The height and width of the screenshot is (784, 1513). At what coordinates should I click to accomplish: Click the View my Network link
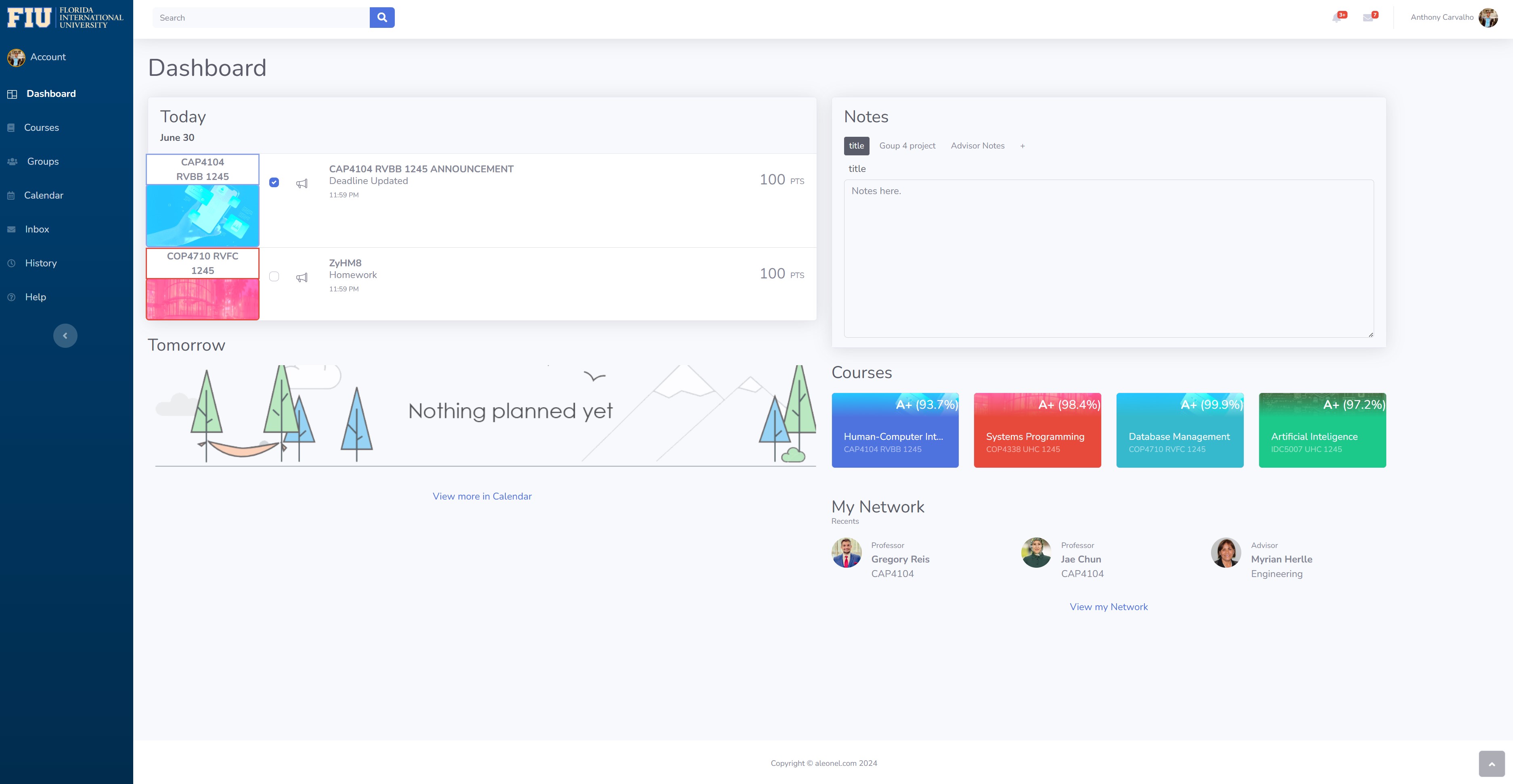[1109, 606]
